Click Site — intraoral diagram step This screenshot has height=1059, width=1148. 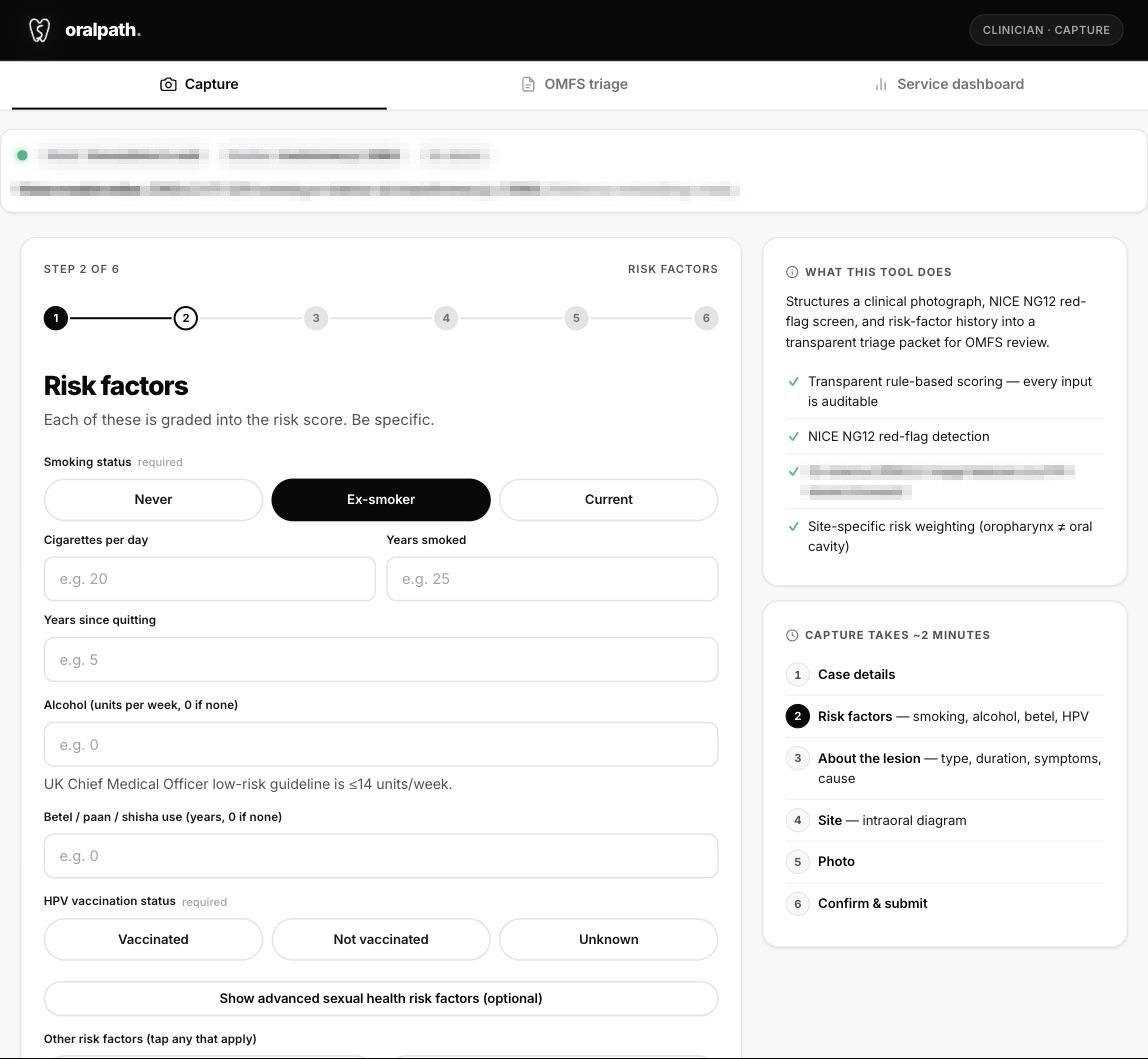[944, 820]
